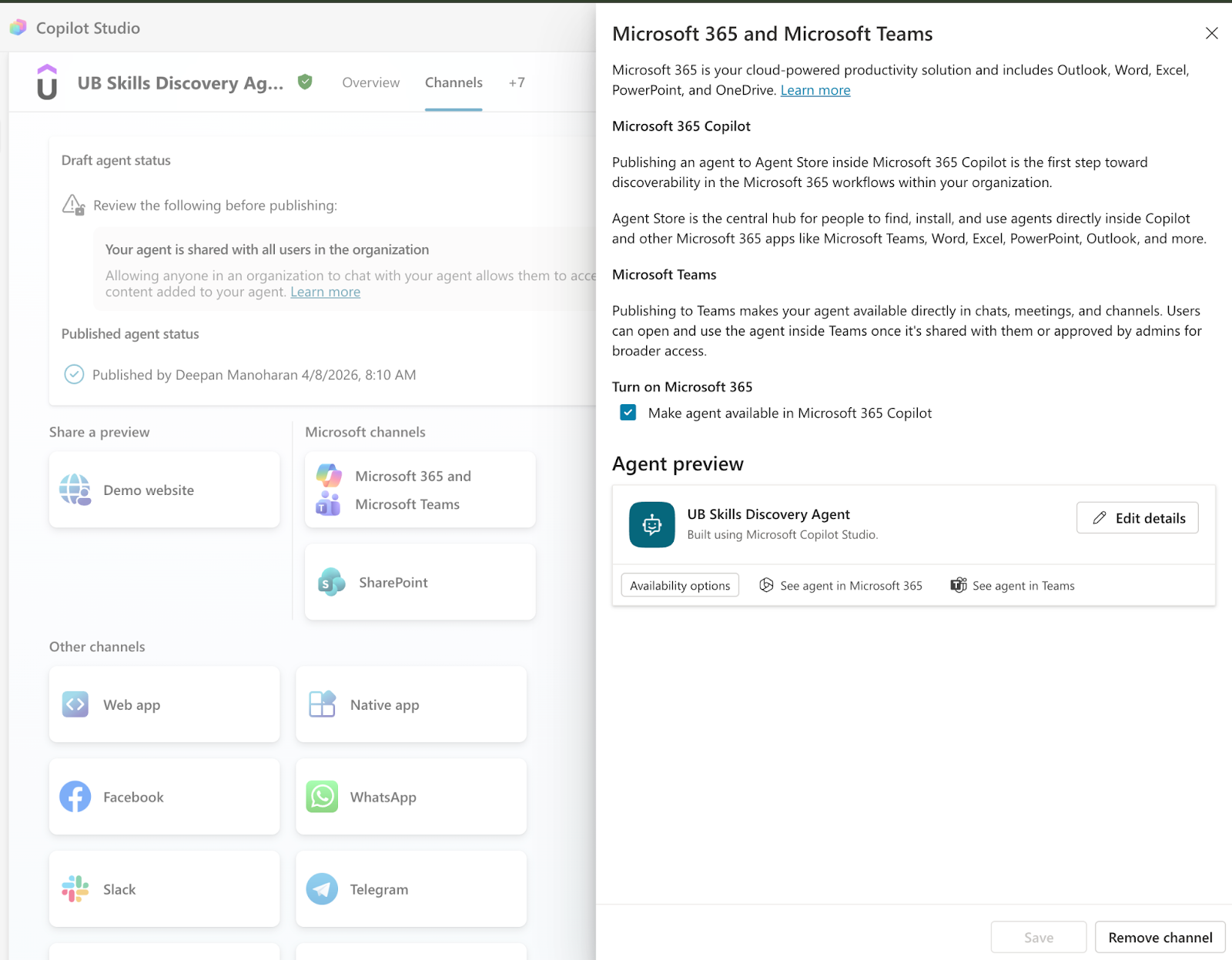Open the Demo website card
The width and height of the screenshot is (1232, 960).
tap(165, 490)
